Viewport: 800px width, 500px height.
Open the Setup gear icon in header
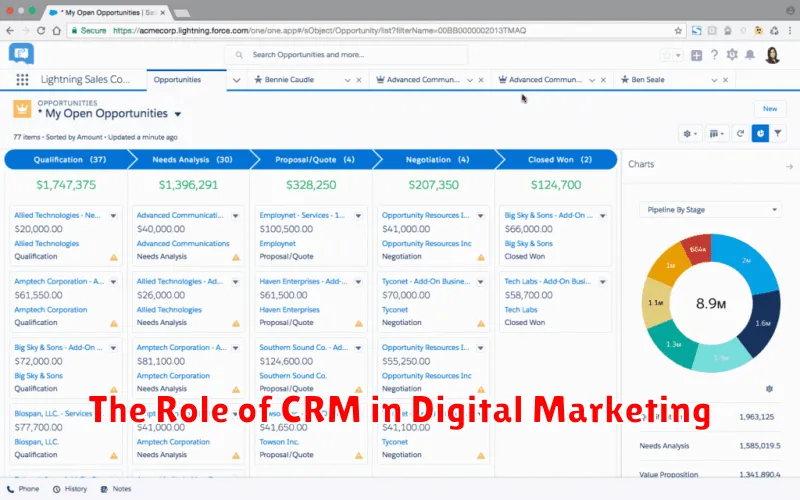point(732,55)
